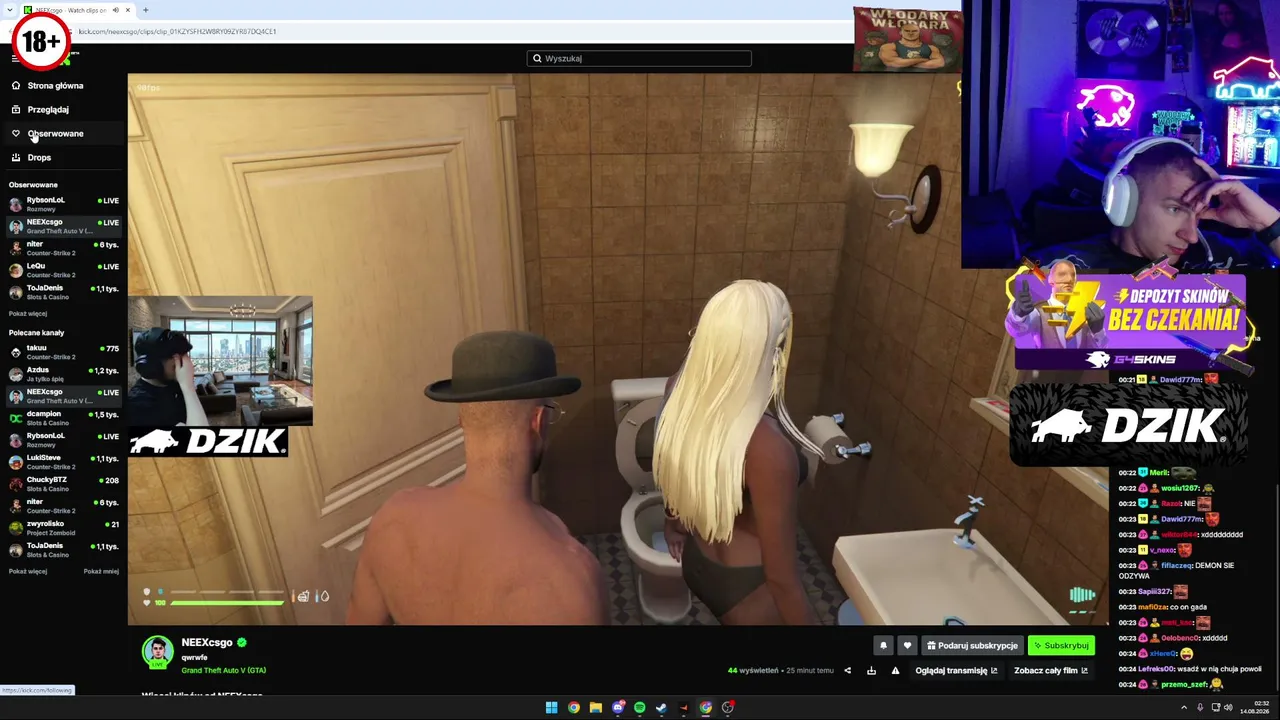Viewport: 1280px width, 720px height.
Task: Open Chrome from the taskbar
Action: click(x=573, y=708)
